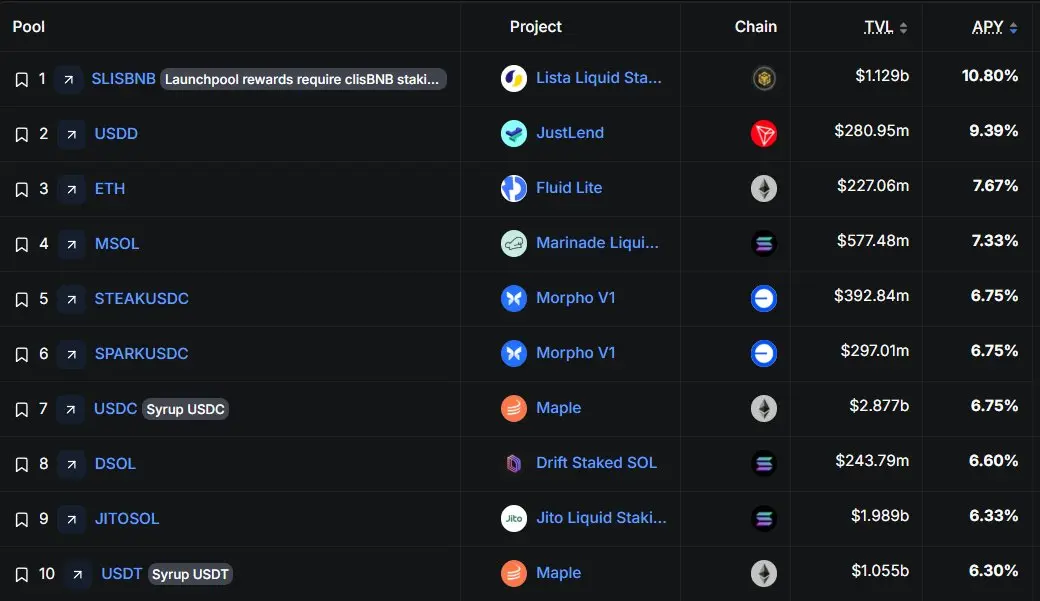The image size is (1040, 601).
Task: Bookmark the ETH pool row
Action: (21, 190)
